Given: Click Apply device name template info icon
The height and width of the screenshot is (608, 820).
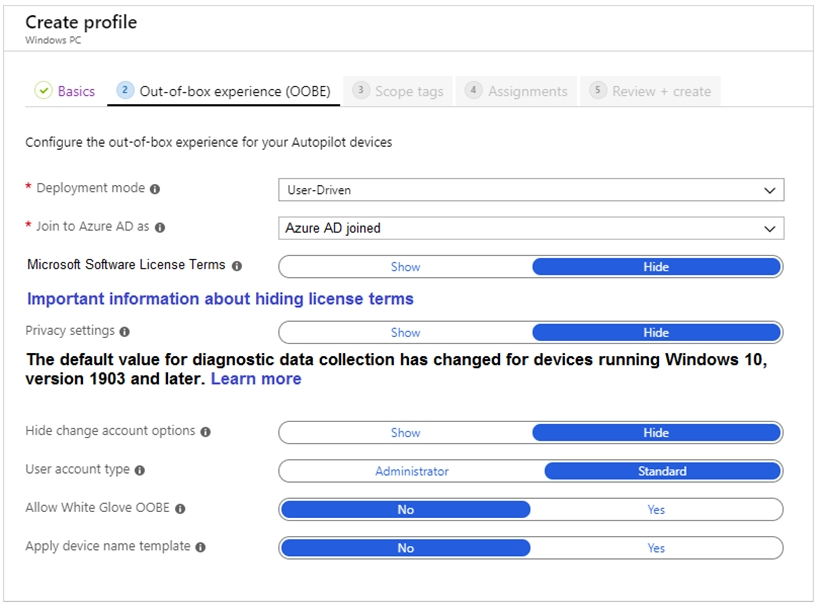Looking at the screenshot, I should [x=201, y=548].
